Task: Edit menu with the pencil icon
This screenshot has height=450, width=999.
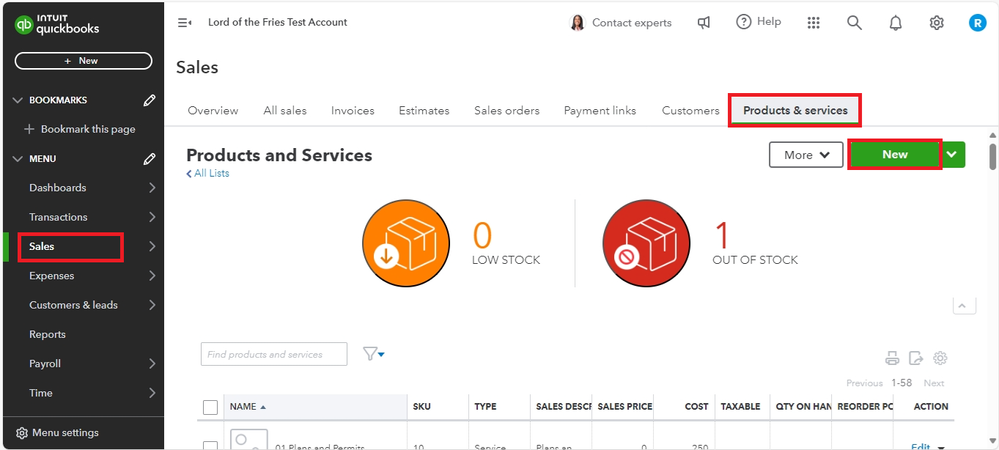Action: 149,159
